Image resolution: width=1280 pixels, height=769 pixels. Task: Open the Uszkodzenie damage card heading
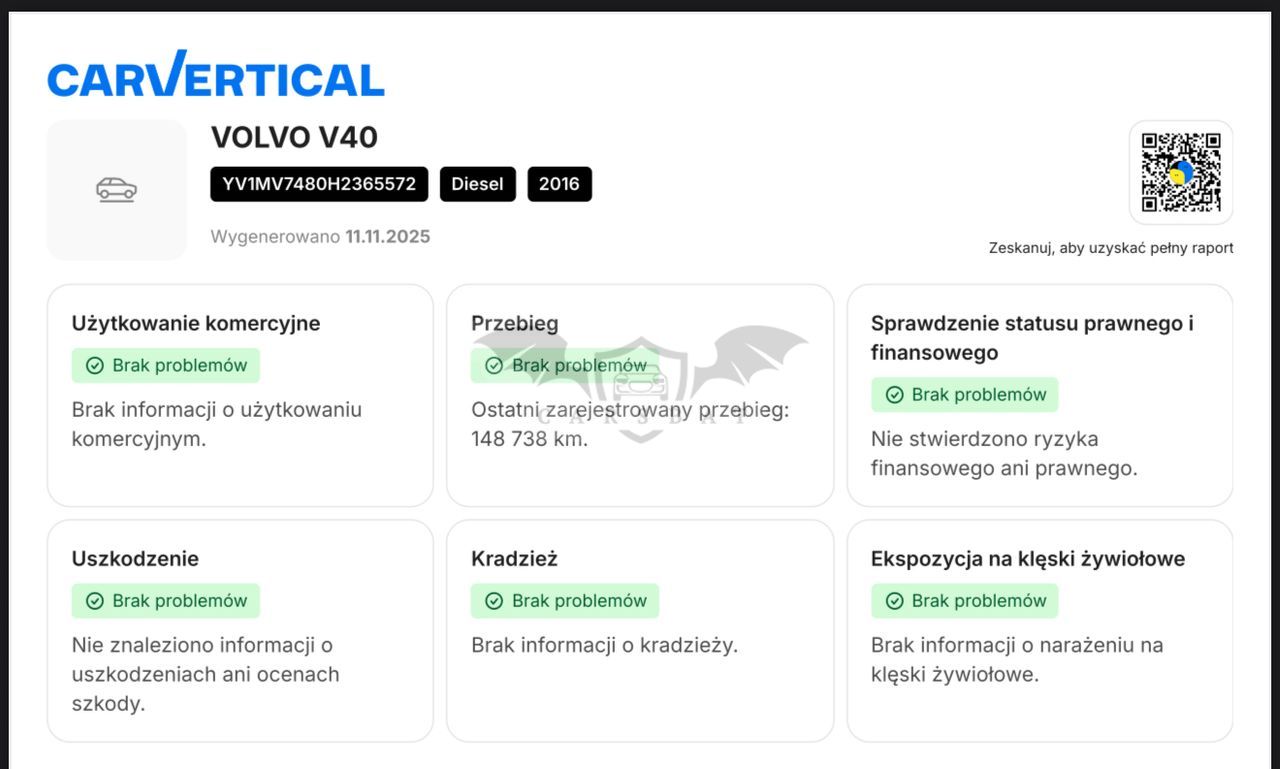[x=135, y=559]
